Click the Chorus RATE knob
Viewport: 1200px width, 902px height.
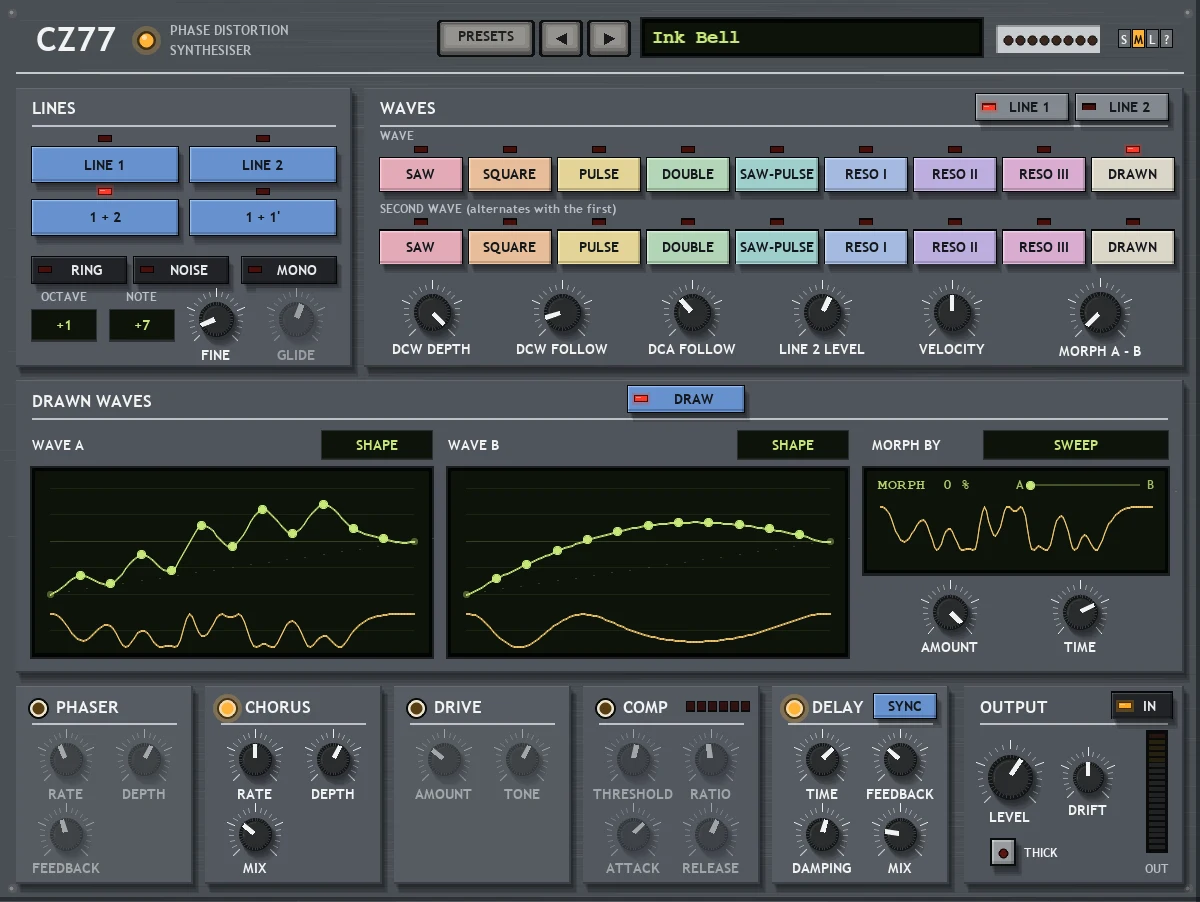[x=255, y=760]
